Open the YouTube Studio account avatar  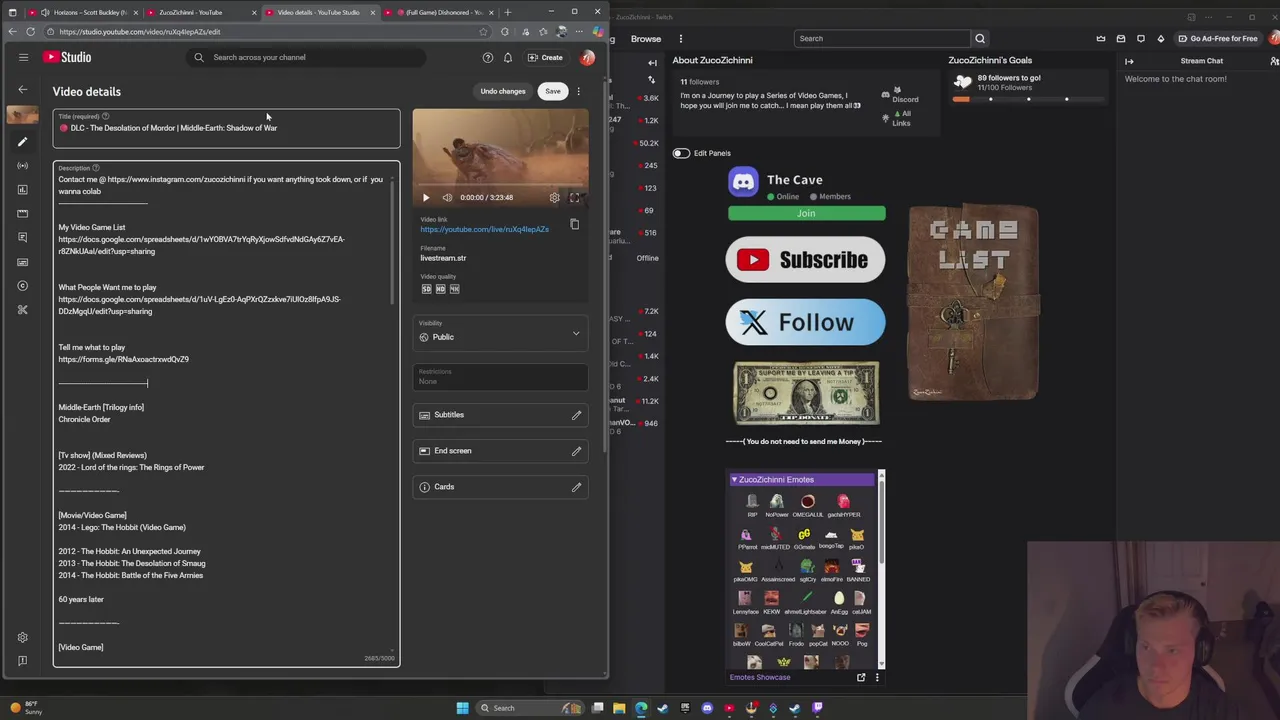click(587, 57)
